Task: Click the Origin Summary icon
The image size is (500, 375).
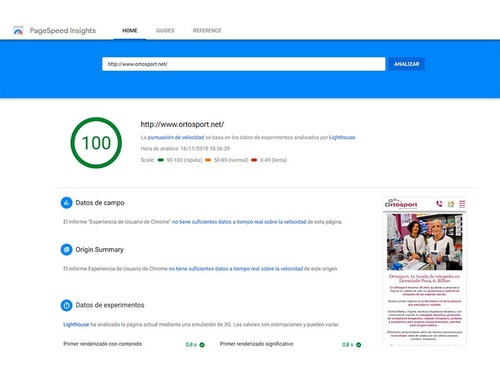Action: pos(66,249)
